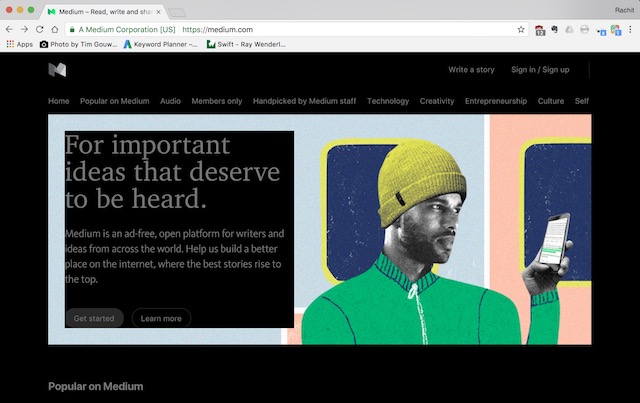This screenshot has width=640, height=403.
Task: Open the Members only section
Action: pyautogui.click(x=216, y=101)
